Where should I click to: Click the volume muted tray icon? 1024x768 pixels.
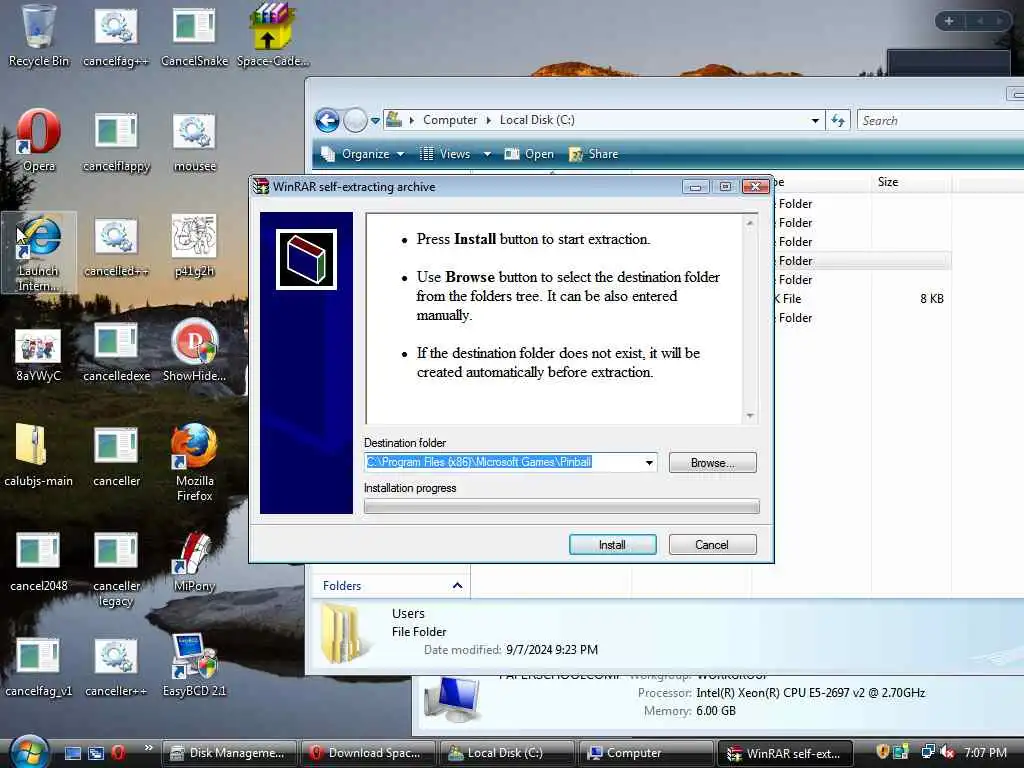(947, 753)
